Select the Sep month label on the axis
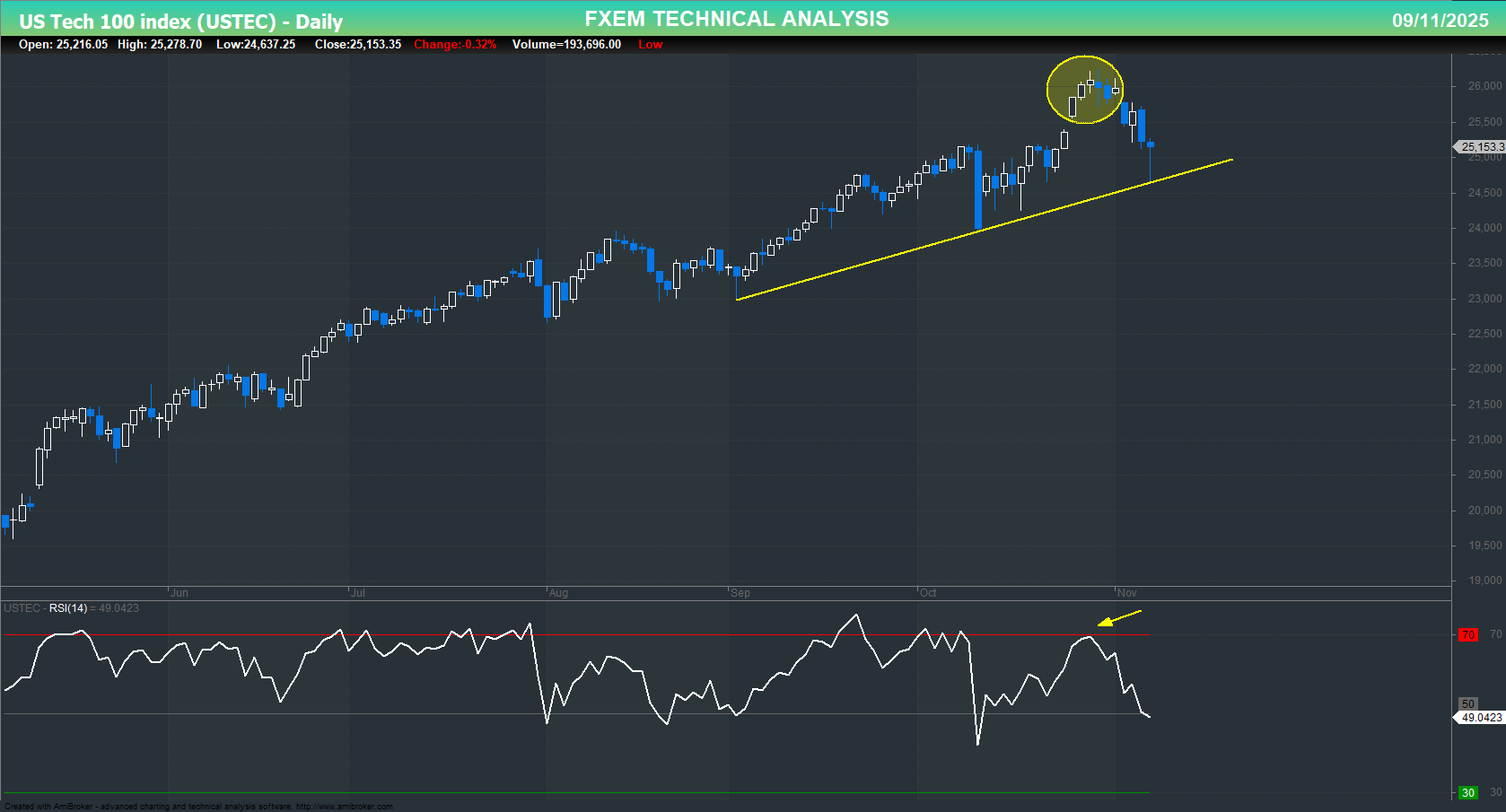The height and width of the screenshot is (812, 1506). 741,592
